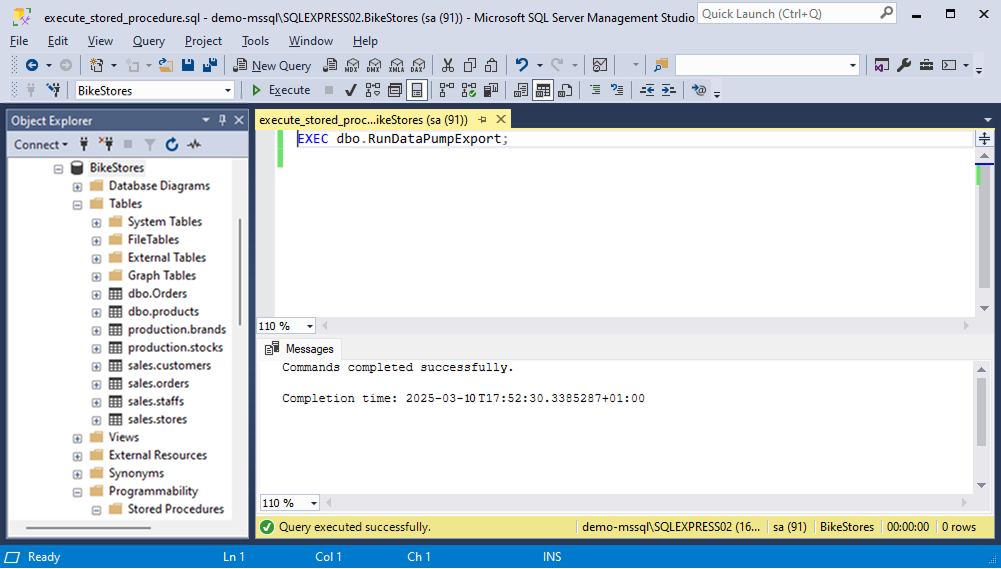Start a DAX query

[x=418, y=65]
